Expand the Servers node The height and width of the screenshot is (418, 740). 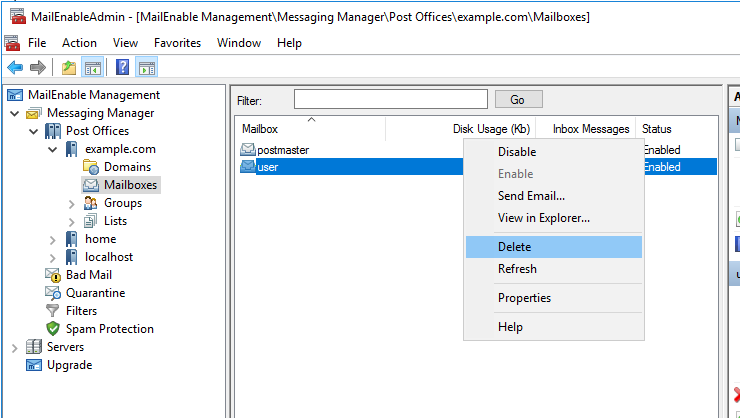pos(15,348)
